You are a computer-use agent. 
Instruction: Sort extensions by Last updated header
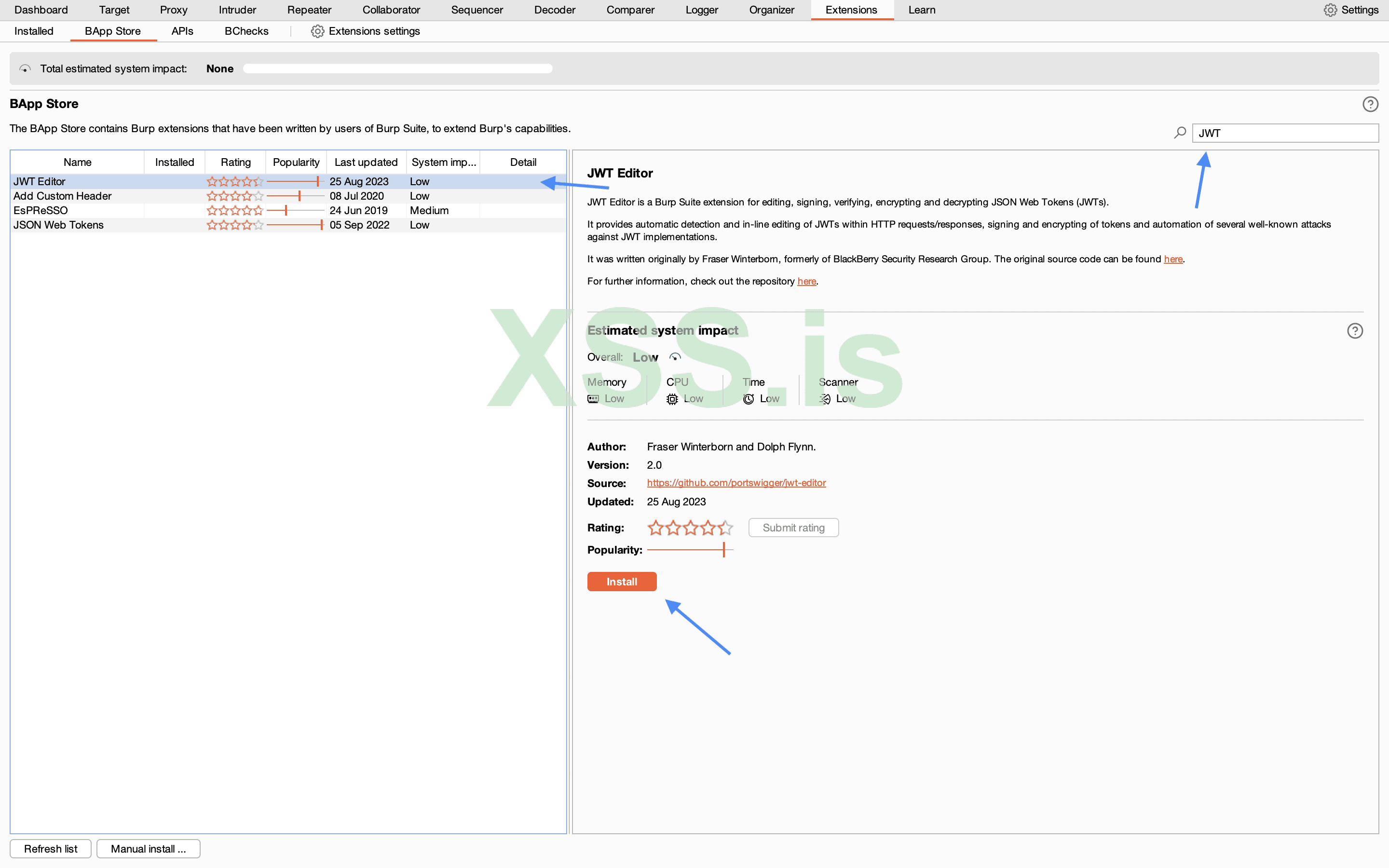click(366, 162)
